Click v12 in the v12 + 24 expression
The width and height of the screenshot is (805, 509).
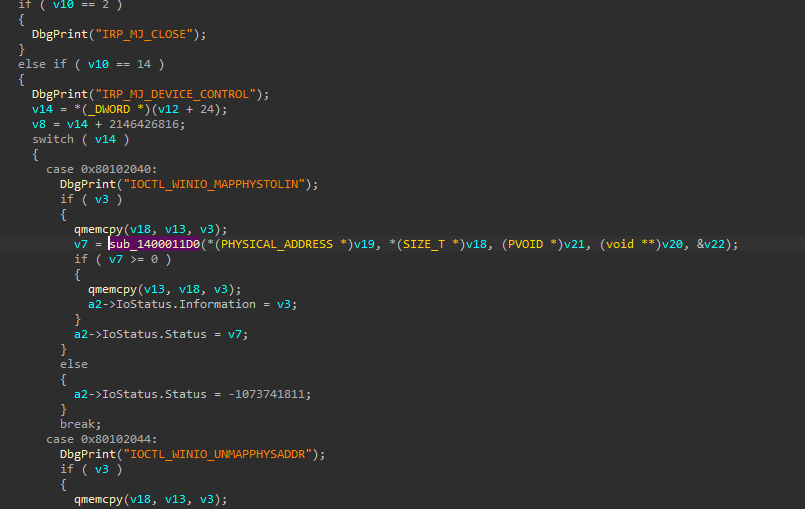coord(168,109)
